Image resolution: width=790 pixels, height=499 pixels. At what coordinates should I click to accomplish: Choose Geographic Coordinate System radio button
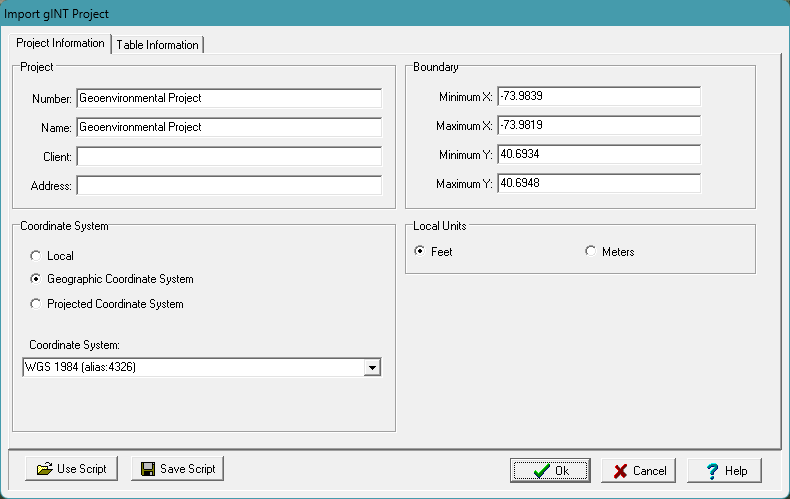[x=37, y=280]
